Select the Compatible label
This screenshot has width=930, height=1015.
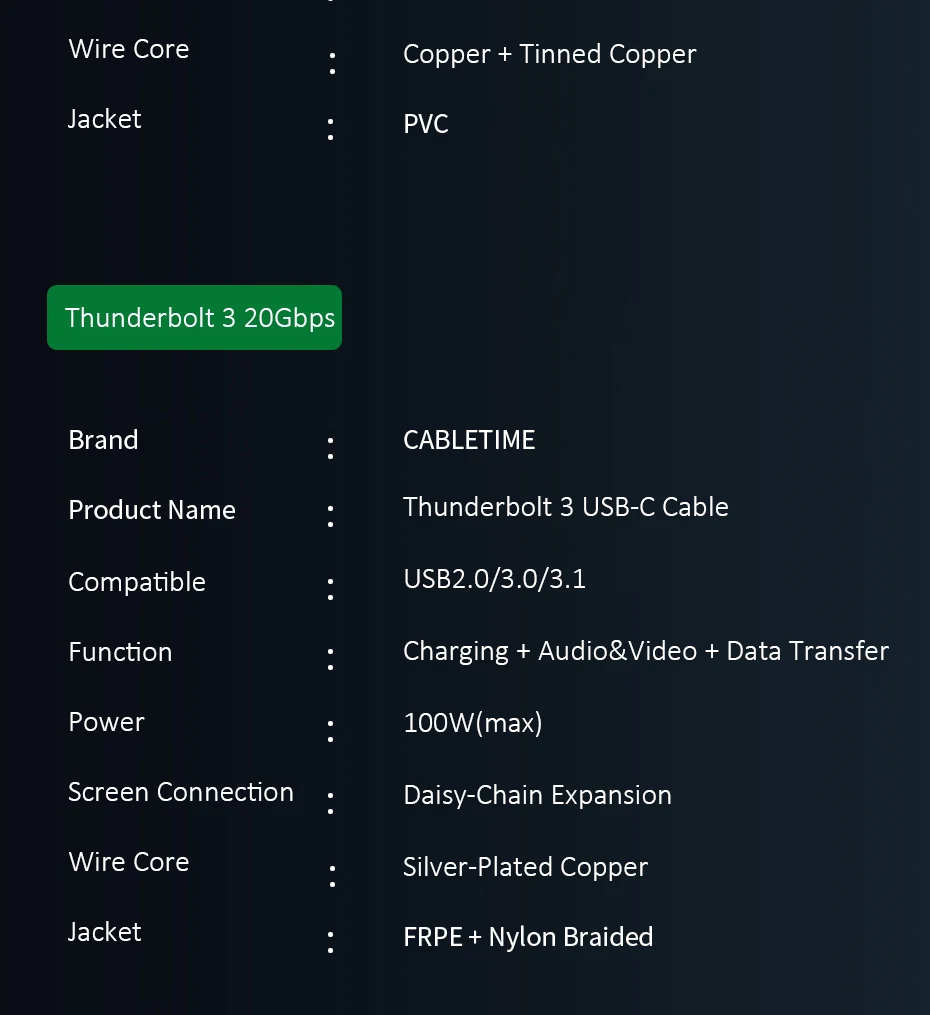[137, 582]
